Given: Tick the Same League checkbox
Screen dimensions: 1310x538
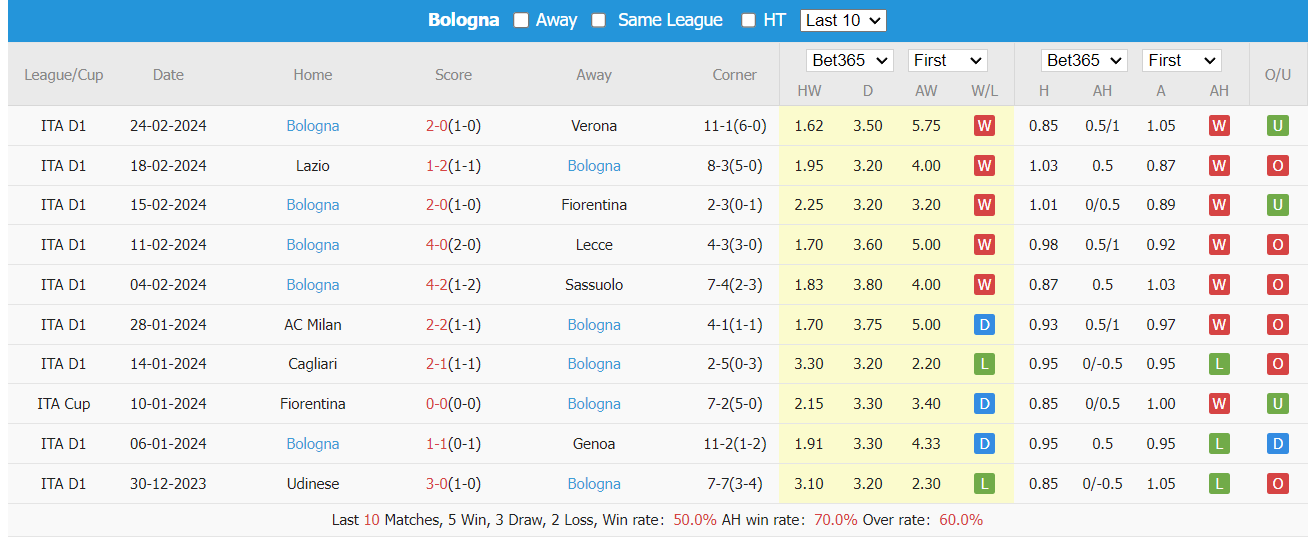Looking at the screenshot, I should pyautogui.click(x=598, y=20).
